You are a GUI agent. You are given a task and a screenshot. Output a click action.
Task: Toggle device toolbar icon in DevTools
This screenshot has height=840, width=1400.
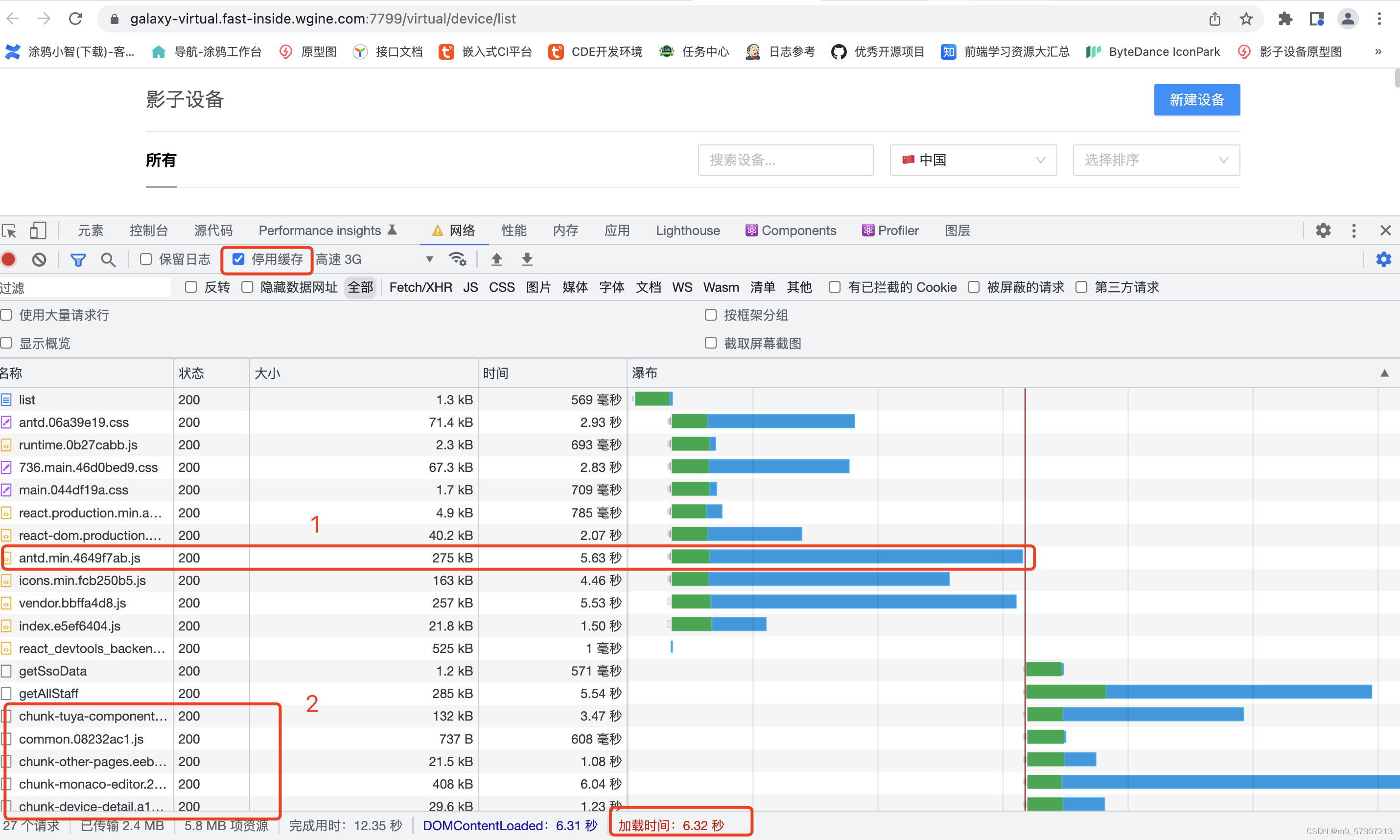click(38, 231)
